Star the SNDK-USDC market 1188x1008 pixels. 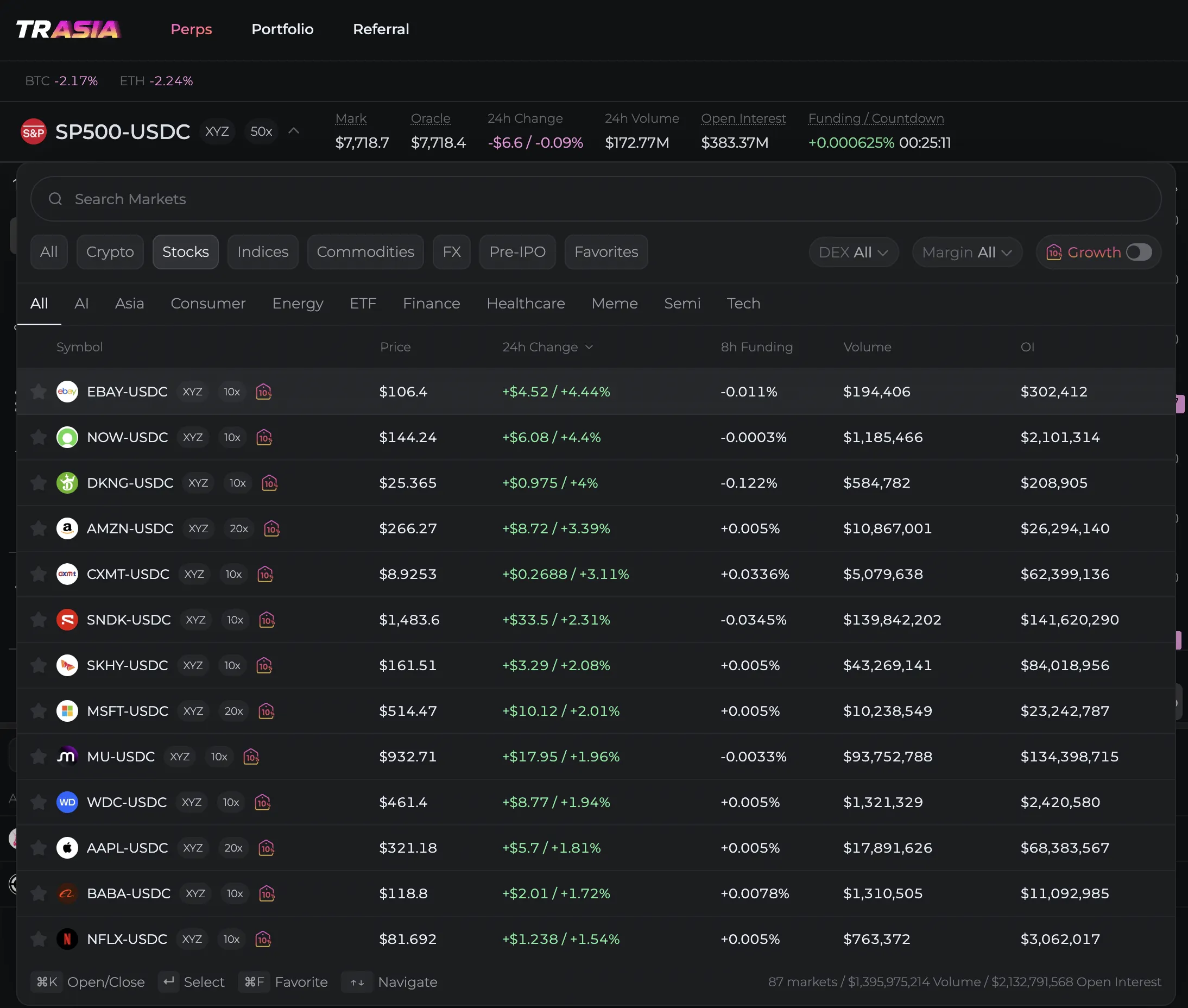coord(39,620)
